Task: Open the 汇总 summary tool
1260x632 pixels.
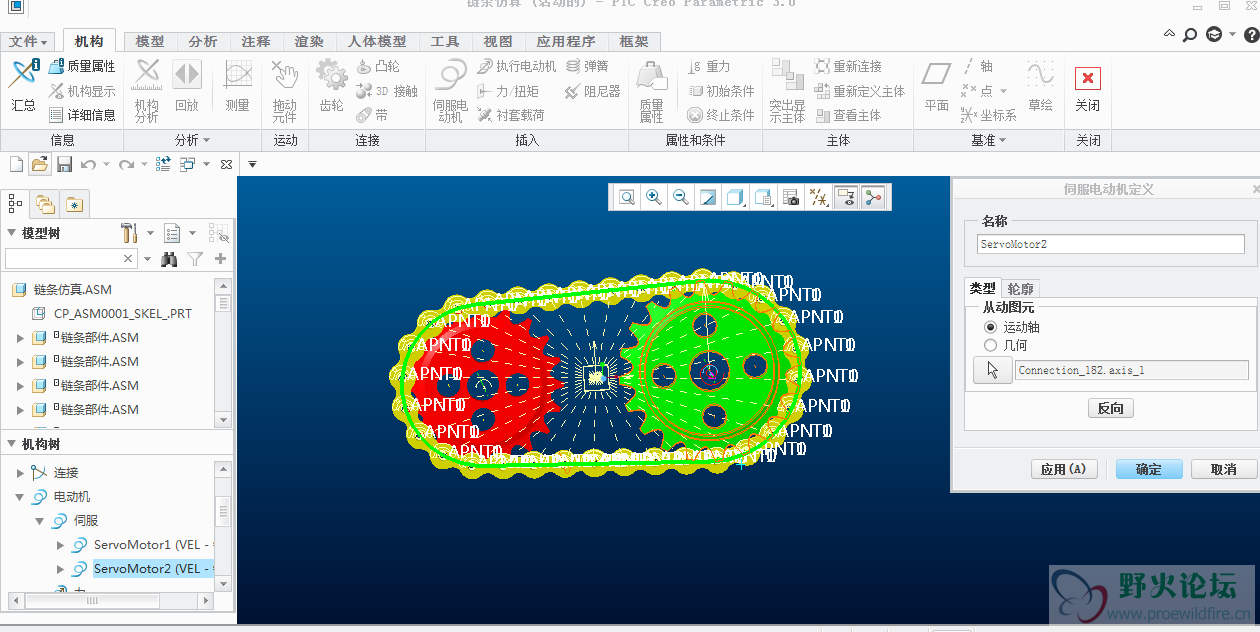Action: 23,86
